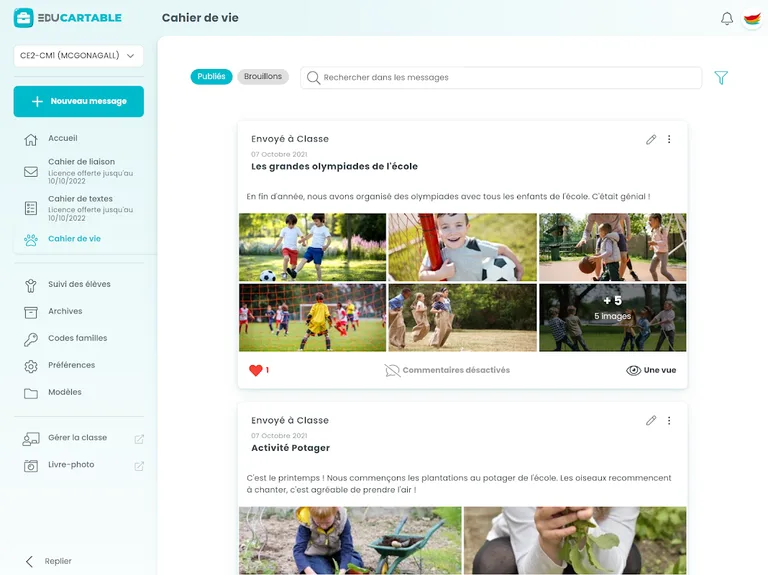
Task: Switch to the Publiés tab
Action: pyautogui.click(x=211, y=76)
